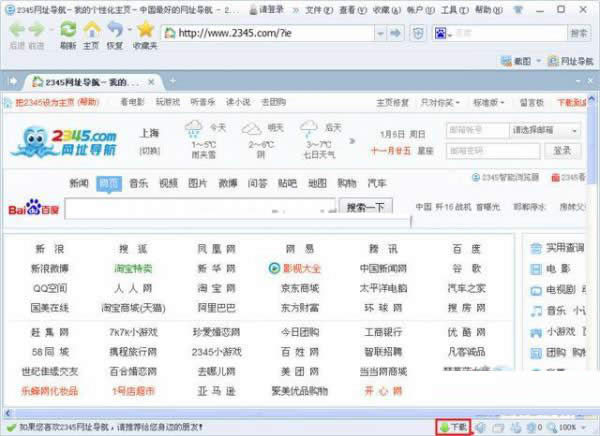Expand the zoom level dropdown arrow
The height and width of the screenshot is (436, 600).
pyautogui.click(x=584, y=427)
